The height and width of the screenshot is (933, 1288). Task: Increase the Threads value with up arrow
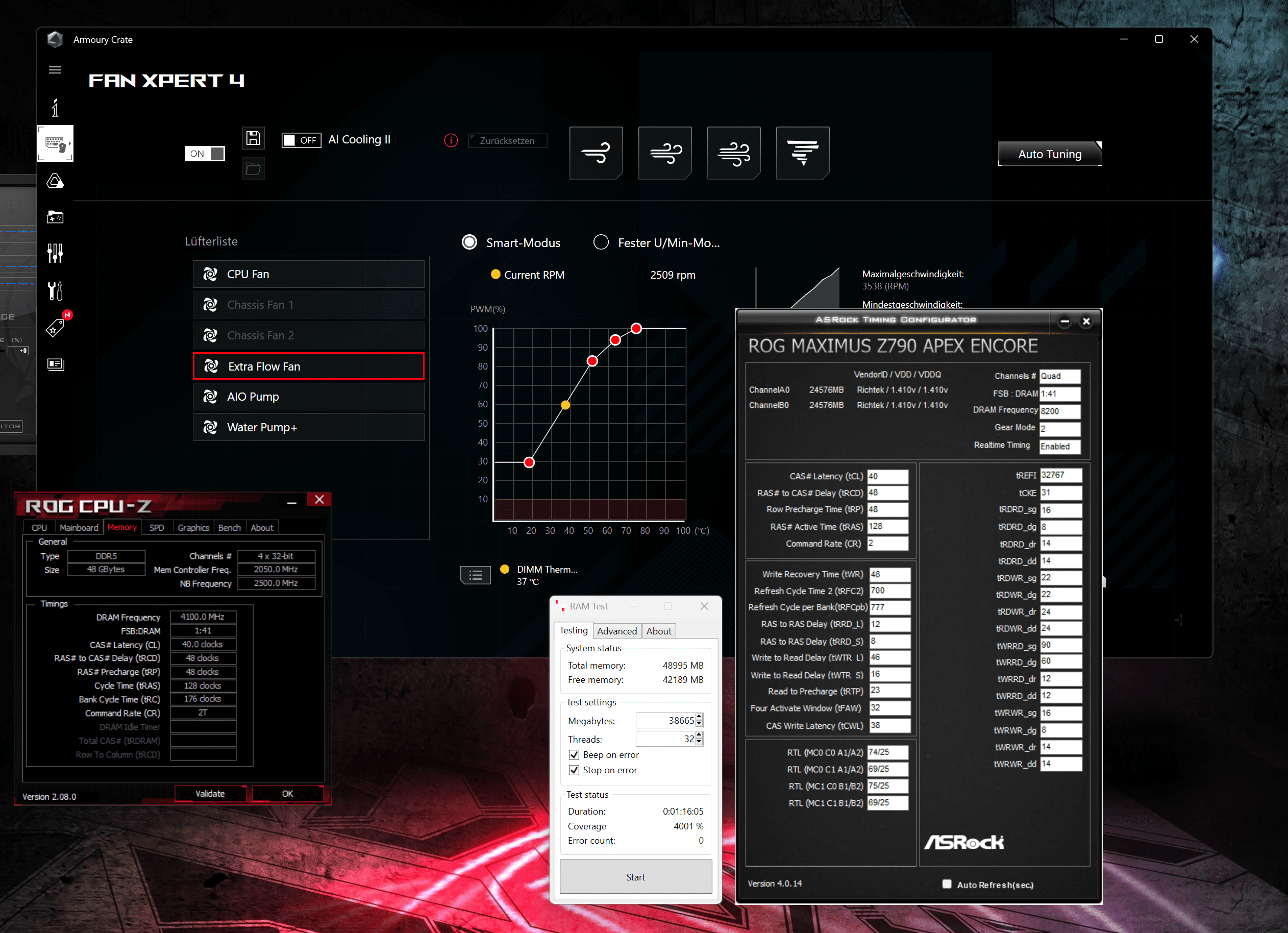699,735
